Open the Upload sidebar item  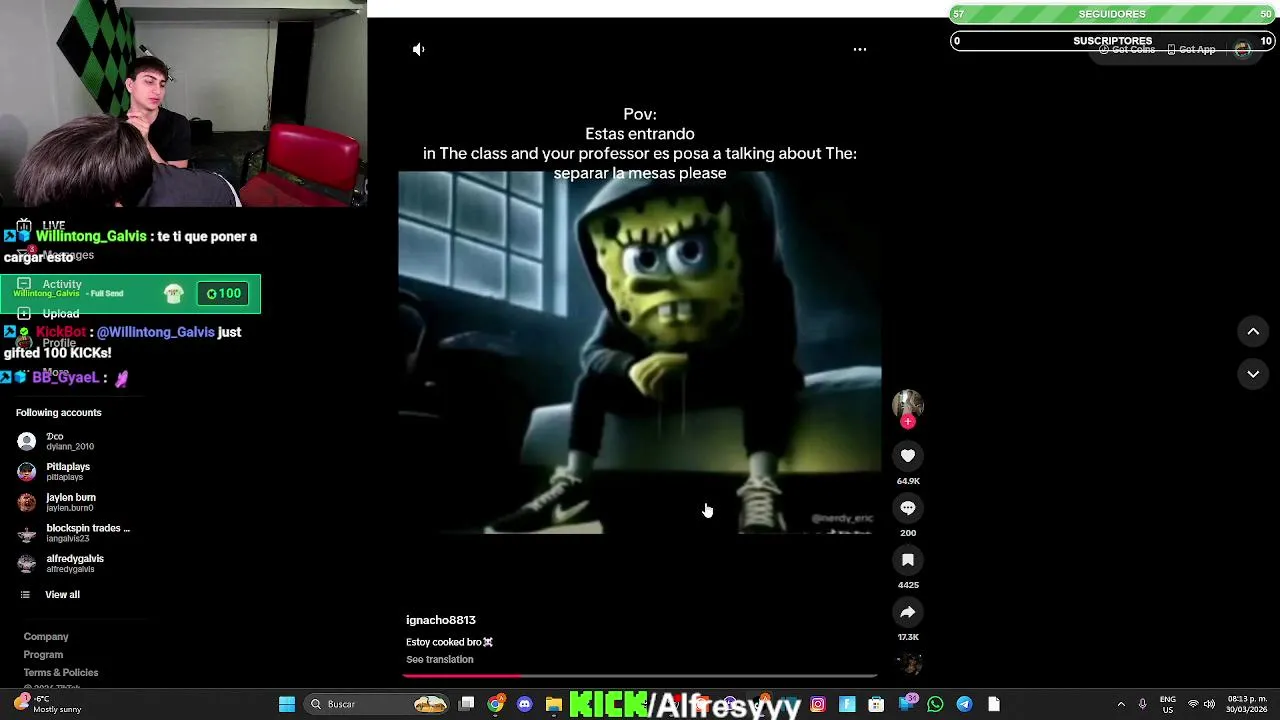tap(48, 313)
